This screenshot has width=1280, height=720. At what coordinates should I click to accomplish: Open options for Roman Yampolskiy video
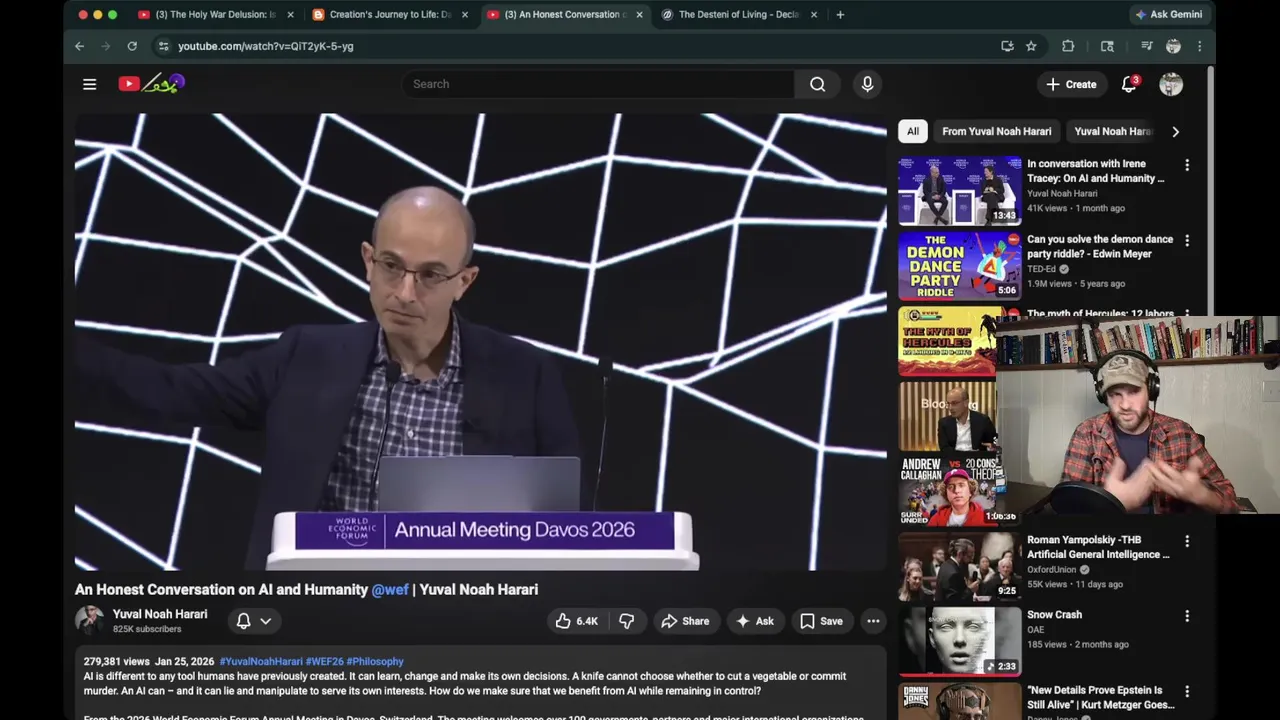(1187, 541)
